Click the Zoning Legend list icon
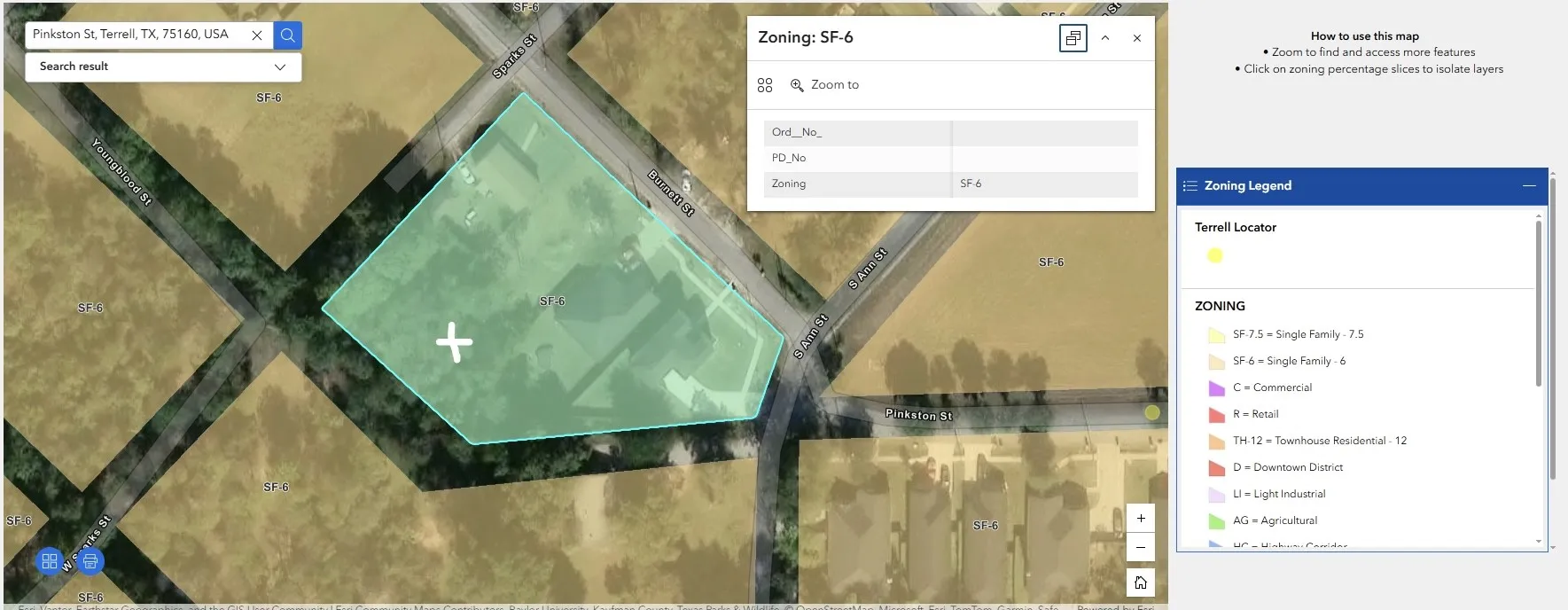1568x610 pixels. [x=1190, y=185]
